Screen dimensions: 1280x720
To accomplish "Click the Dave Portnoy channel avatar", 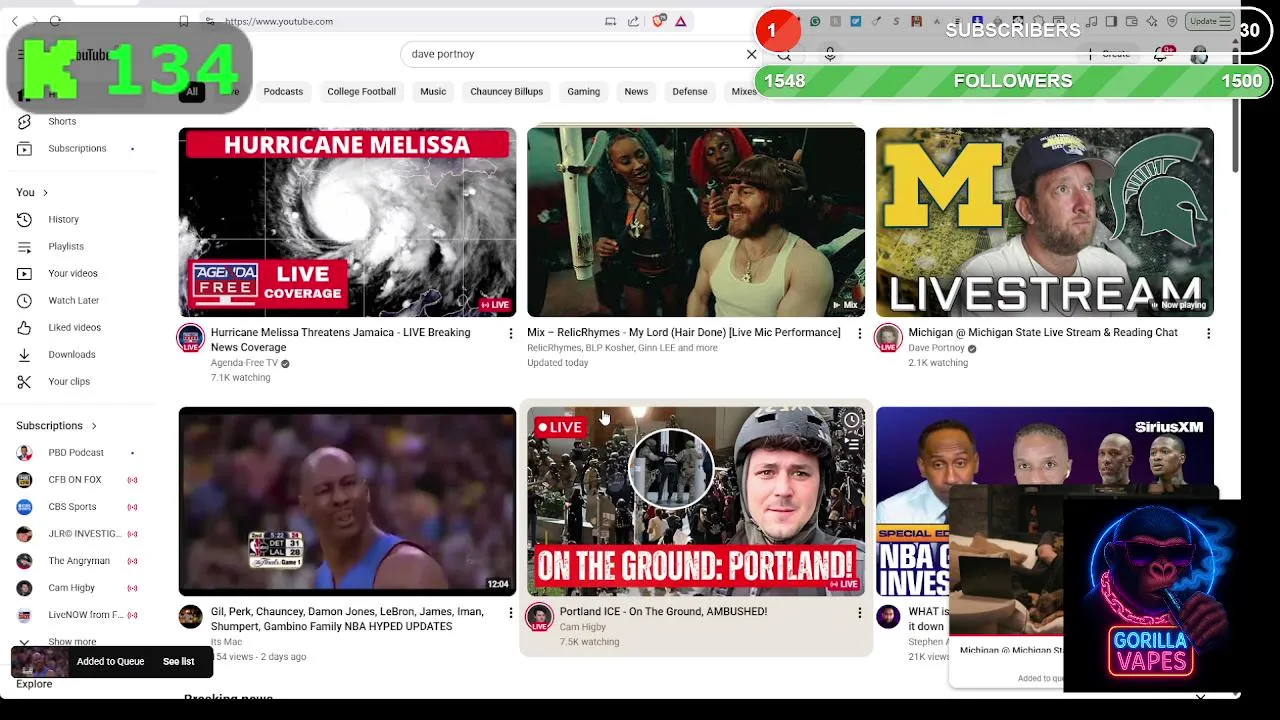I will (x=888, y=338).
